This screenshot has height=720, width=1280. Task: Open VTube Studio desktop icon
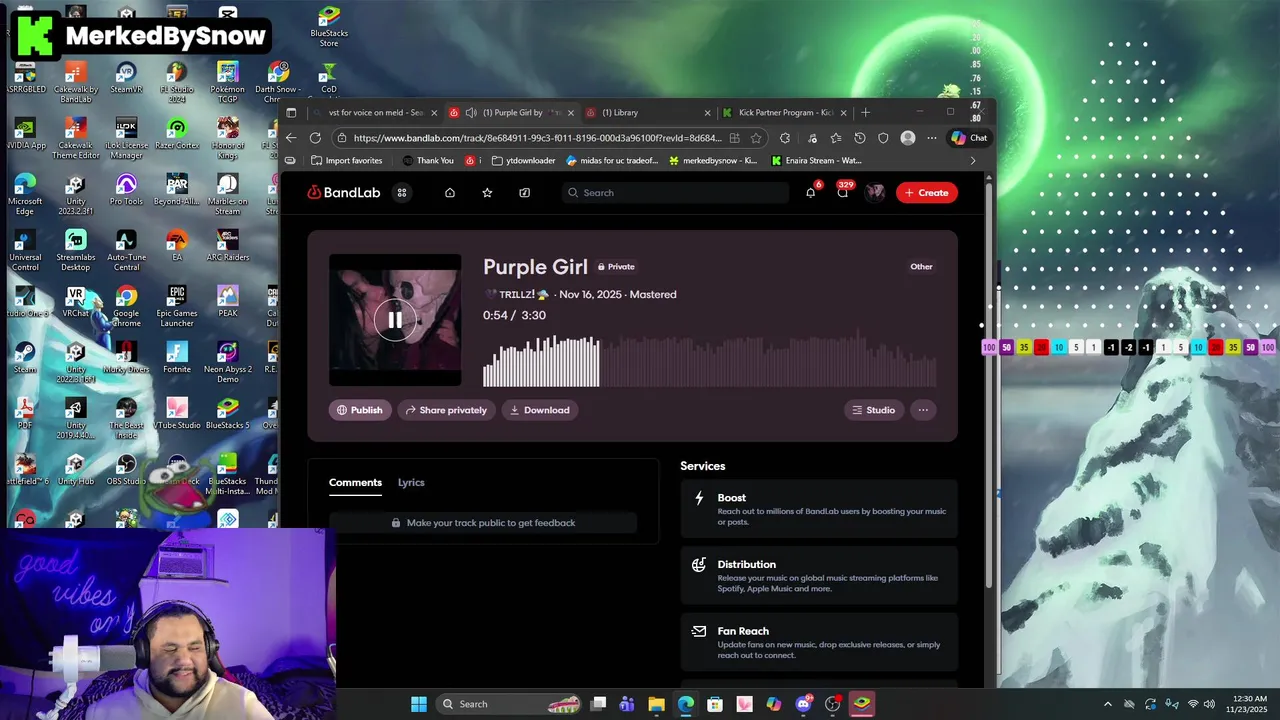tap(177, 413)
